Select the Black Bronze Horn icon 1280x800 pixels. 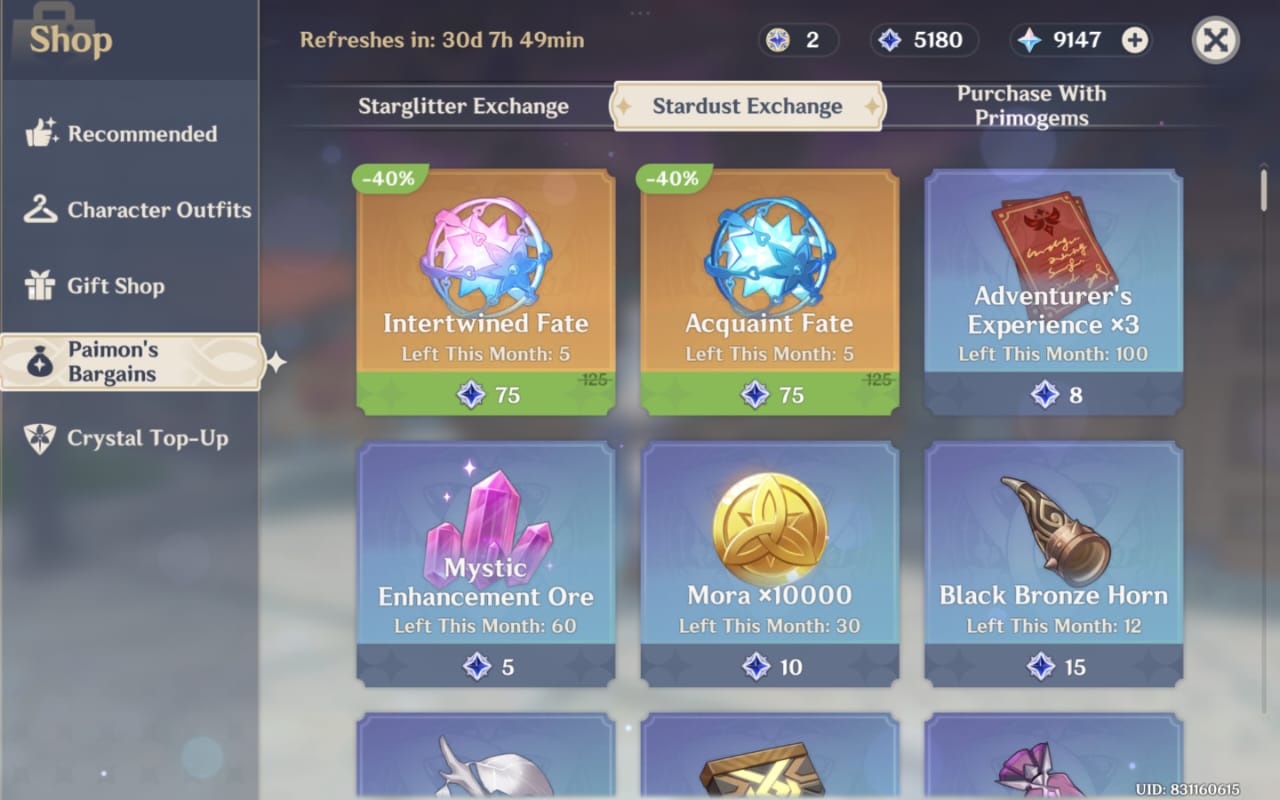point(1056,529)
